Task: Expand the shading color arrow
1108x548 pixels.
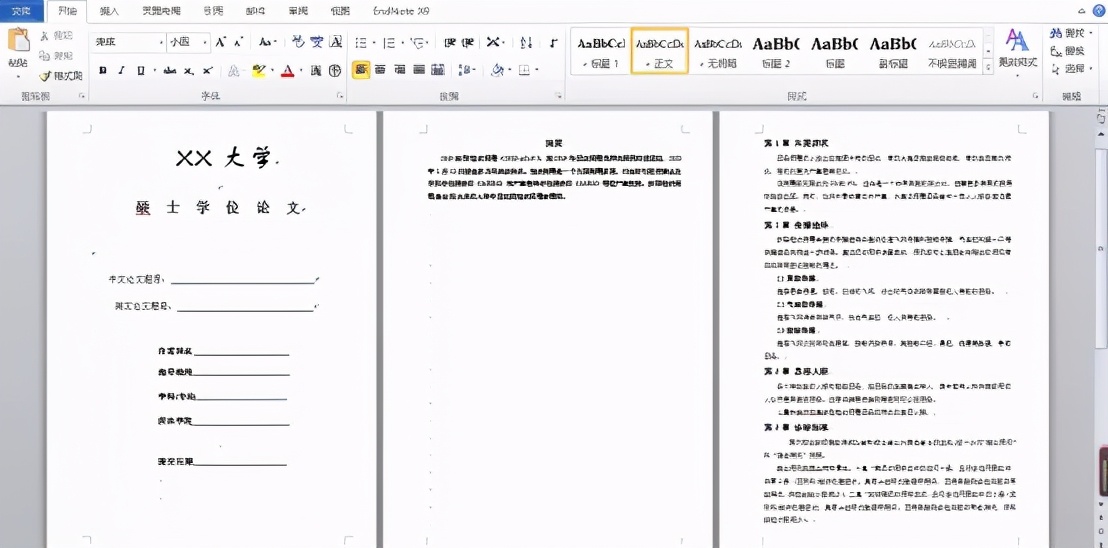Action: coord(508,71)
